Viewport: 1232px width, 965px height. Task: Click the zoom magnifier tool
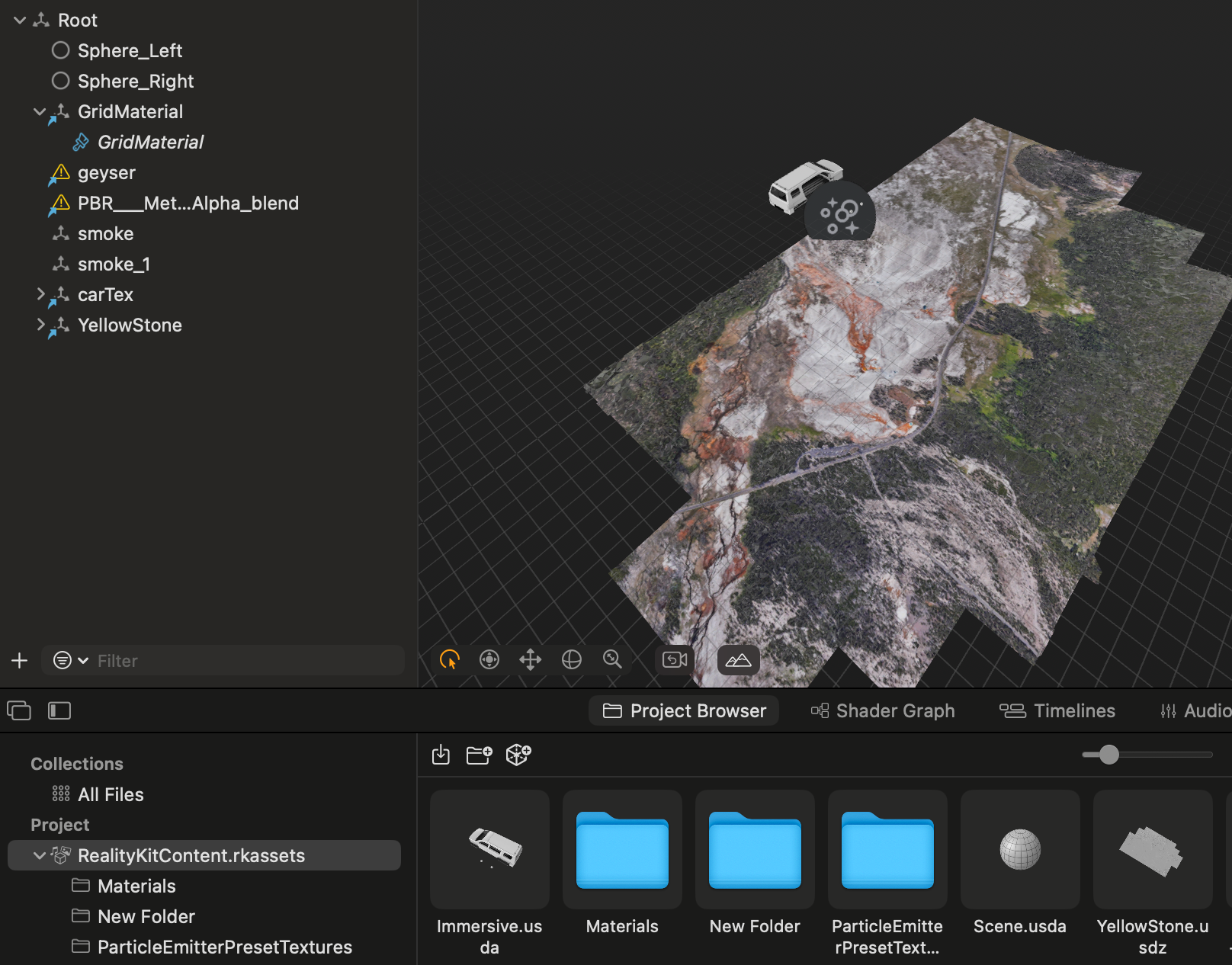point(613,659)
